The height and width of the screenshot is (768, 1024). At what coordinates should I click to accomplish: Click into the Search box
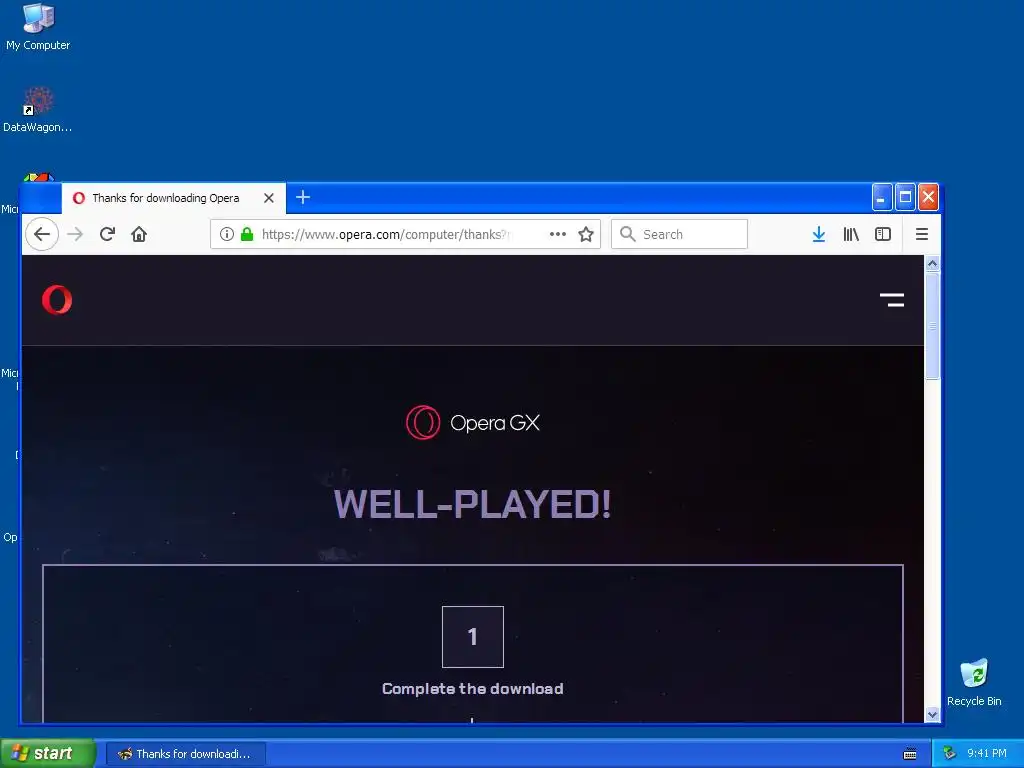679,234
